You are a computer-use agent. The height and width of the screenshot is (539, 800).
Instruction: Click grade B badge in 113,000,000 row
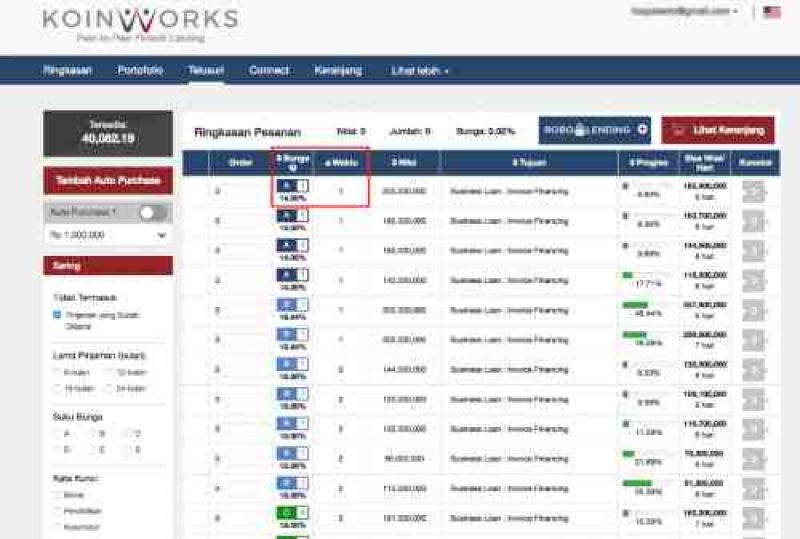(x=292, y=483)
